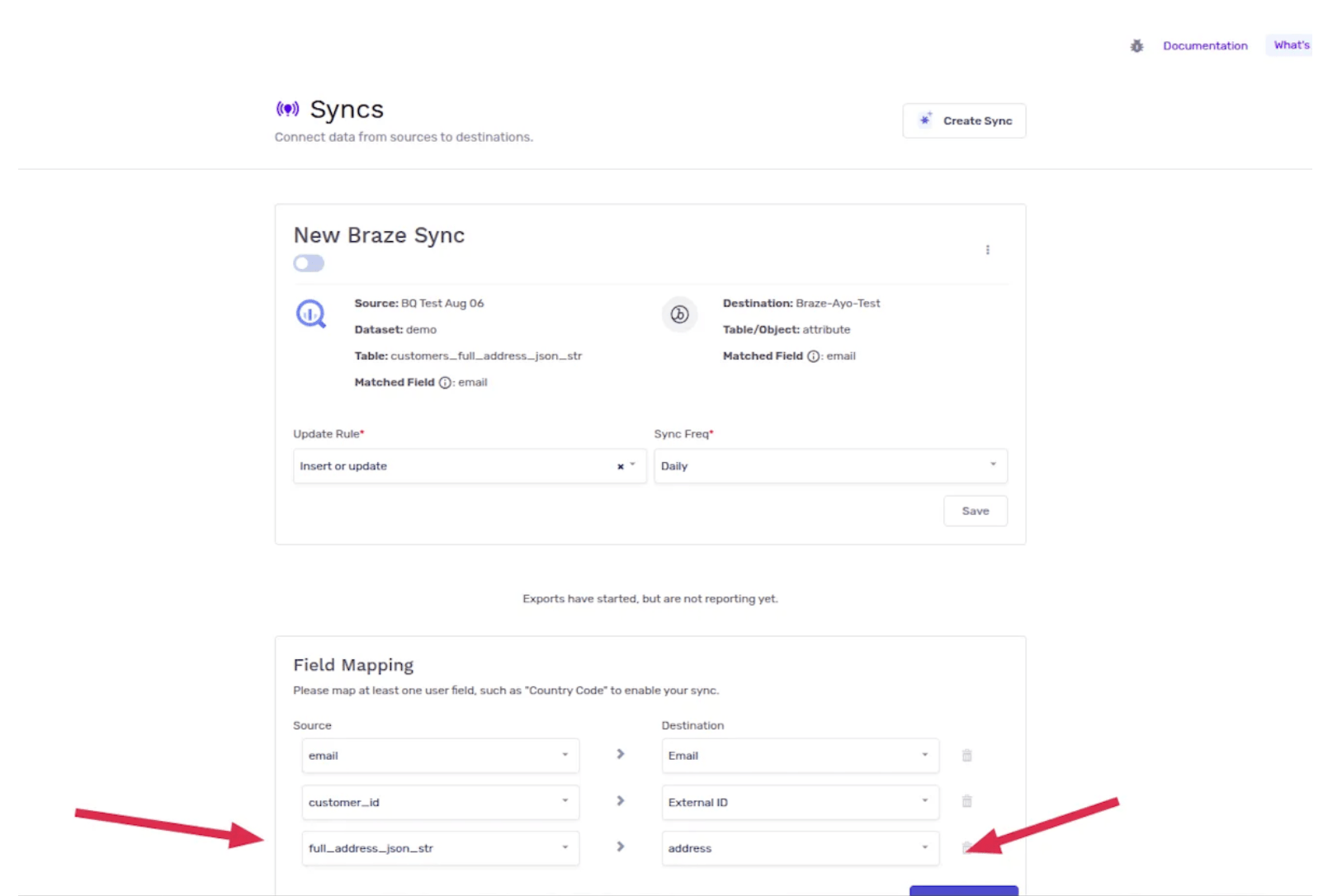Image resolution: width=1342 pixels, height=896 pixels.
Task: Delete the customer_id mapping row
Action: (966, 801)
